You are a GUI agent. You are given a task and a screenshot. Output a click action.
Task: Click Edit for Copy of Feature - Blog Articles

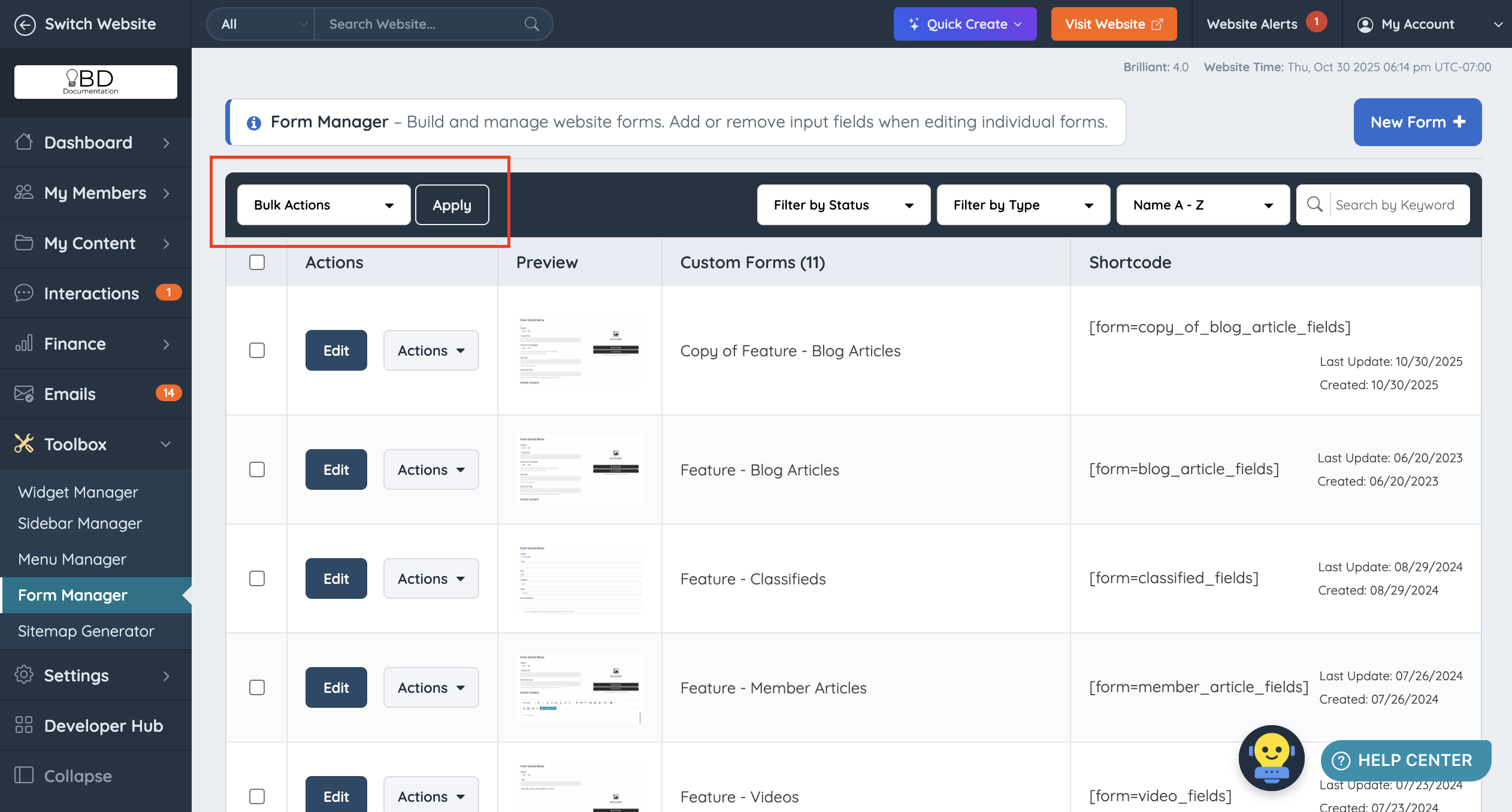pos(336,350)
